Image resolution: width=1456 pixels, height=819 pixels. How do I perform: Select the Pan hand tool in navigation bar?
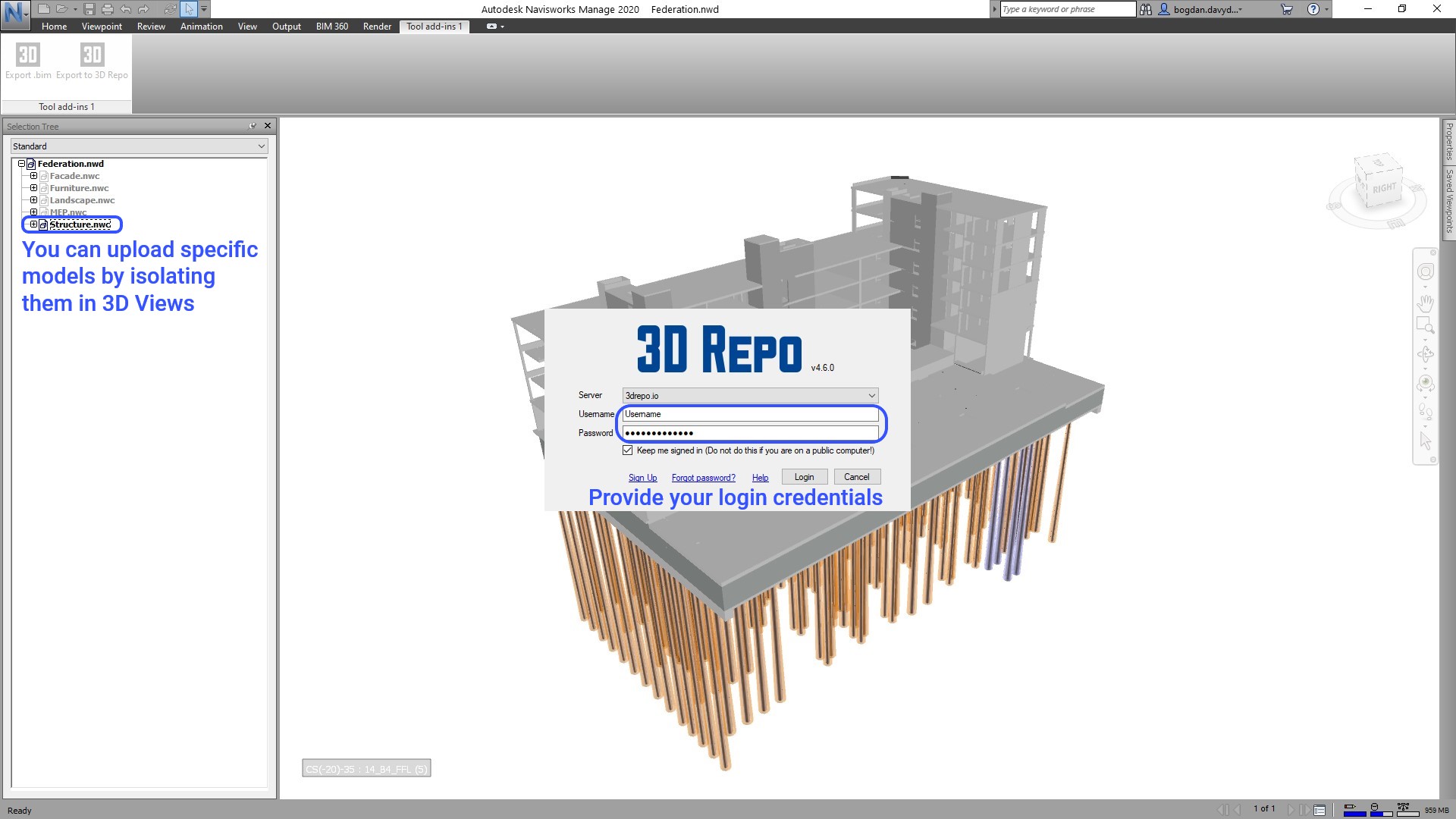[1425, 303]
